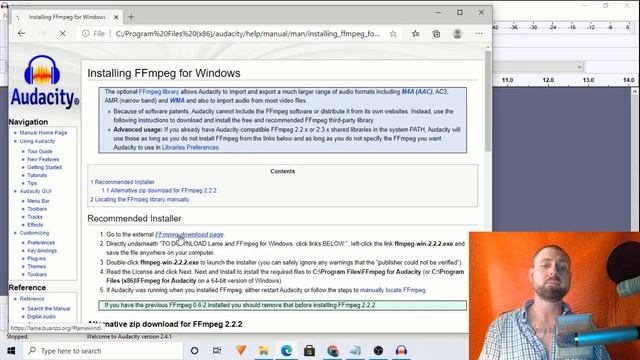This screenshot has height=360, width=640.
Task: Go back to the previous browser page
Action: pyautogui.click(x=22, y=33)
